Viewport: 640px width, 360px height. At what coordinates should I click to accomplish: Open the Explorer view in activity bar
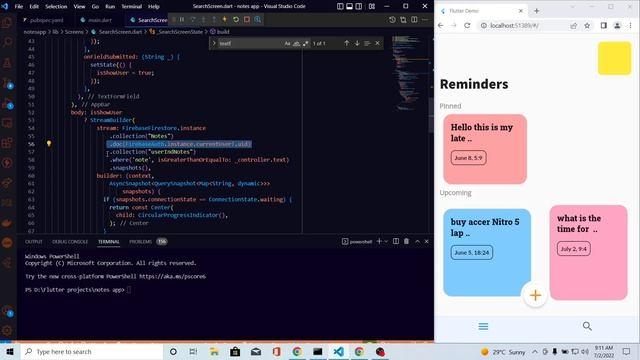tap(7, 22)
